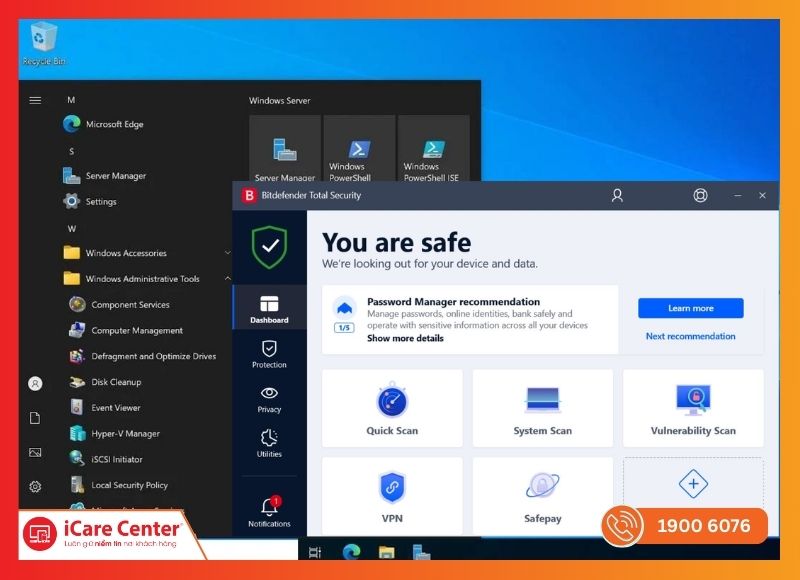Open Notifications with the bell icon

pos(269,512)
